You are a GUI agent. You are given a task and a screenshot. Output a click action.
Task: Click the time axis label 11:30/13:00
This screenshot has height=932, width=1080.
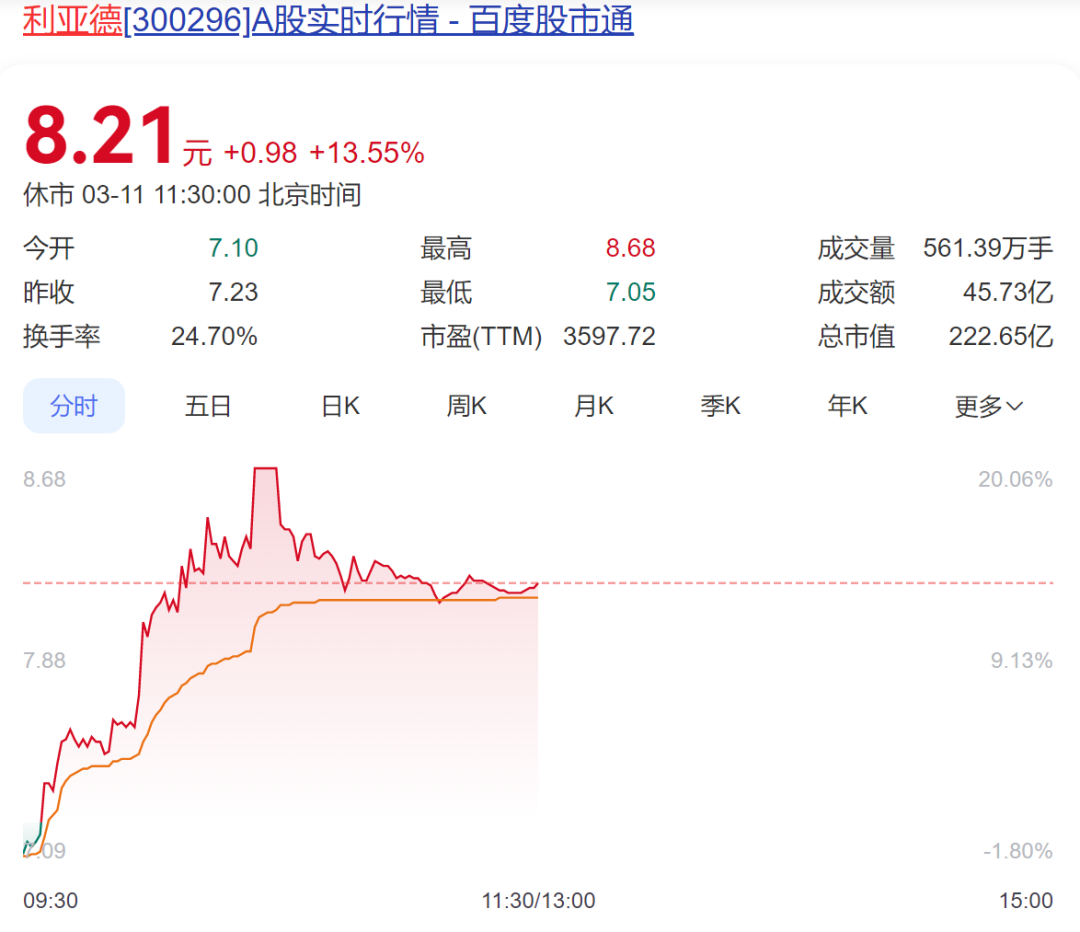click(538, 900)
